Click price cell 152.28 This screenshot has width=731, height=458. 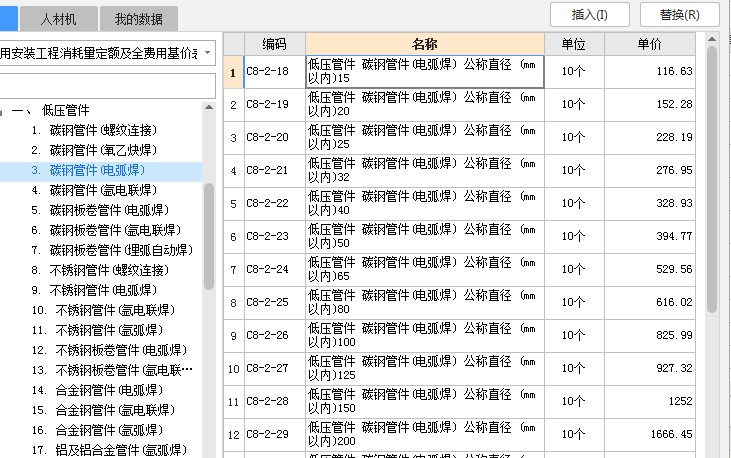click(650, 105)
